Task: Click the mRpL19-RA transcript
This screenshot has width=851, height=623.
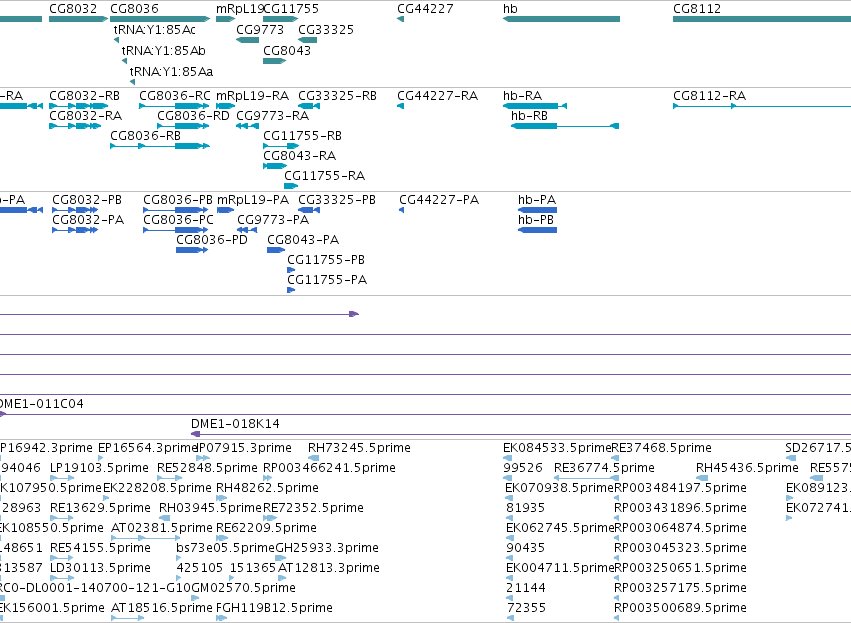Action: coord(225,106)
